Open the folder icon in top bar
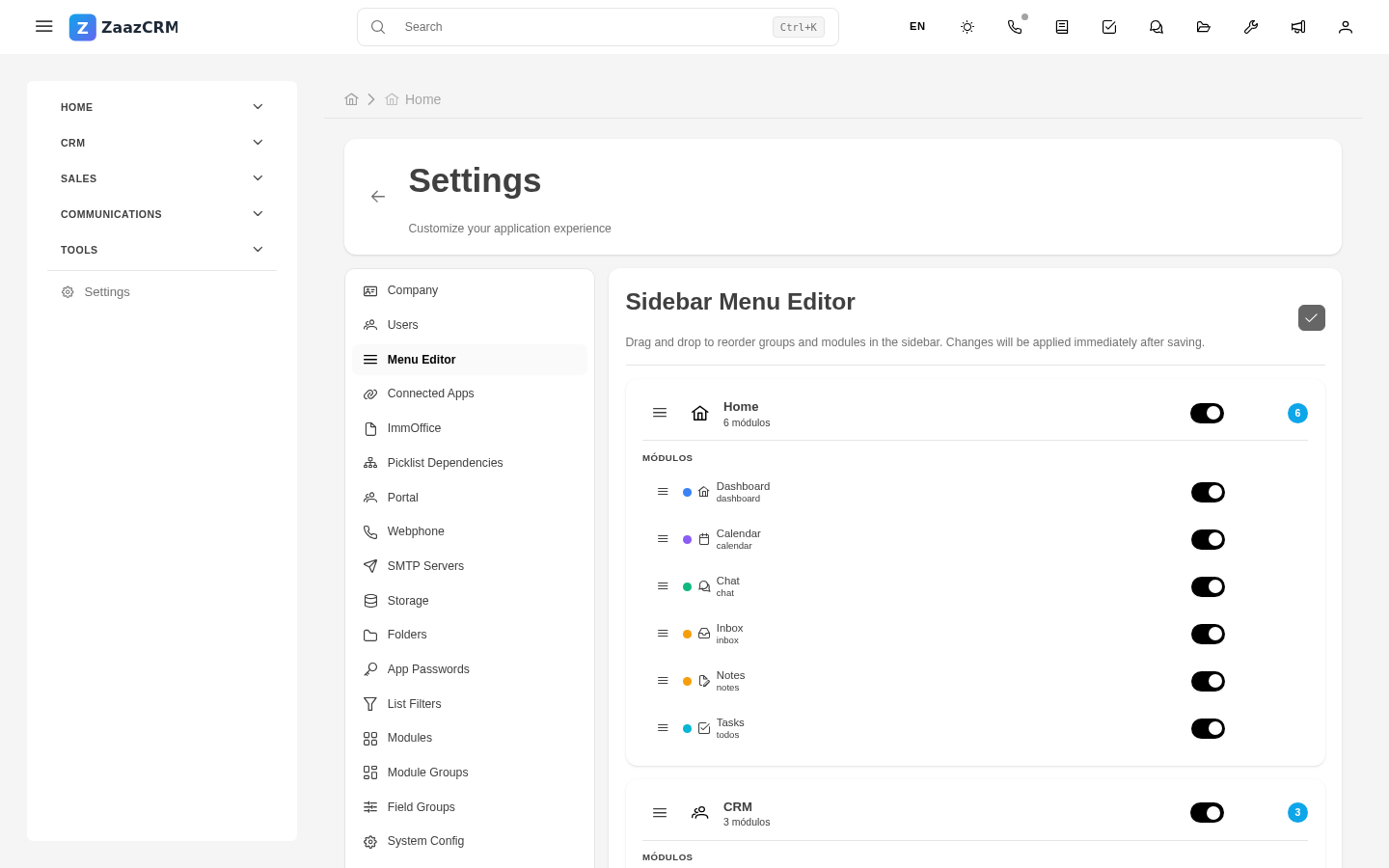Screen dimensions: 1389x868 click(x=1204, y=27)
